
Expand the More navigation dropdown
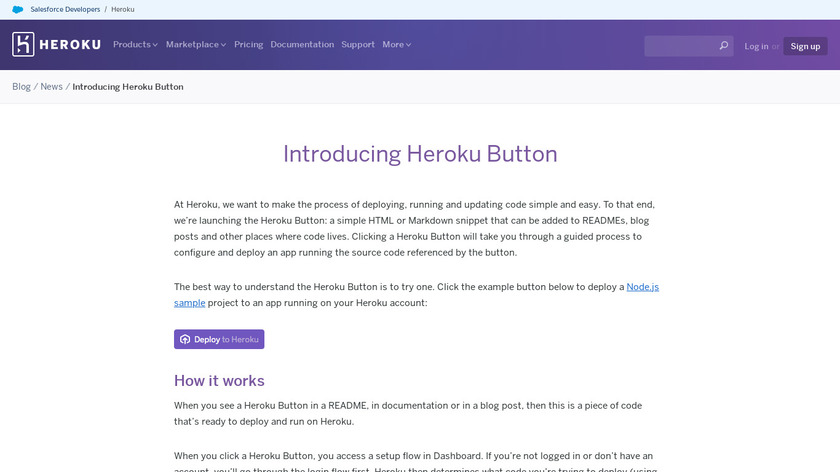[x=396, y=45]
